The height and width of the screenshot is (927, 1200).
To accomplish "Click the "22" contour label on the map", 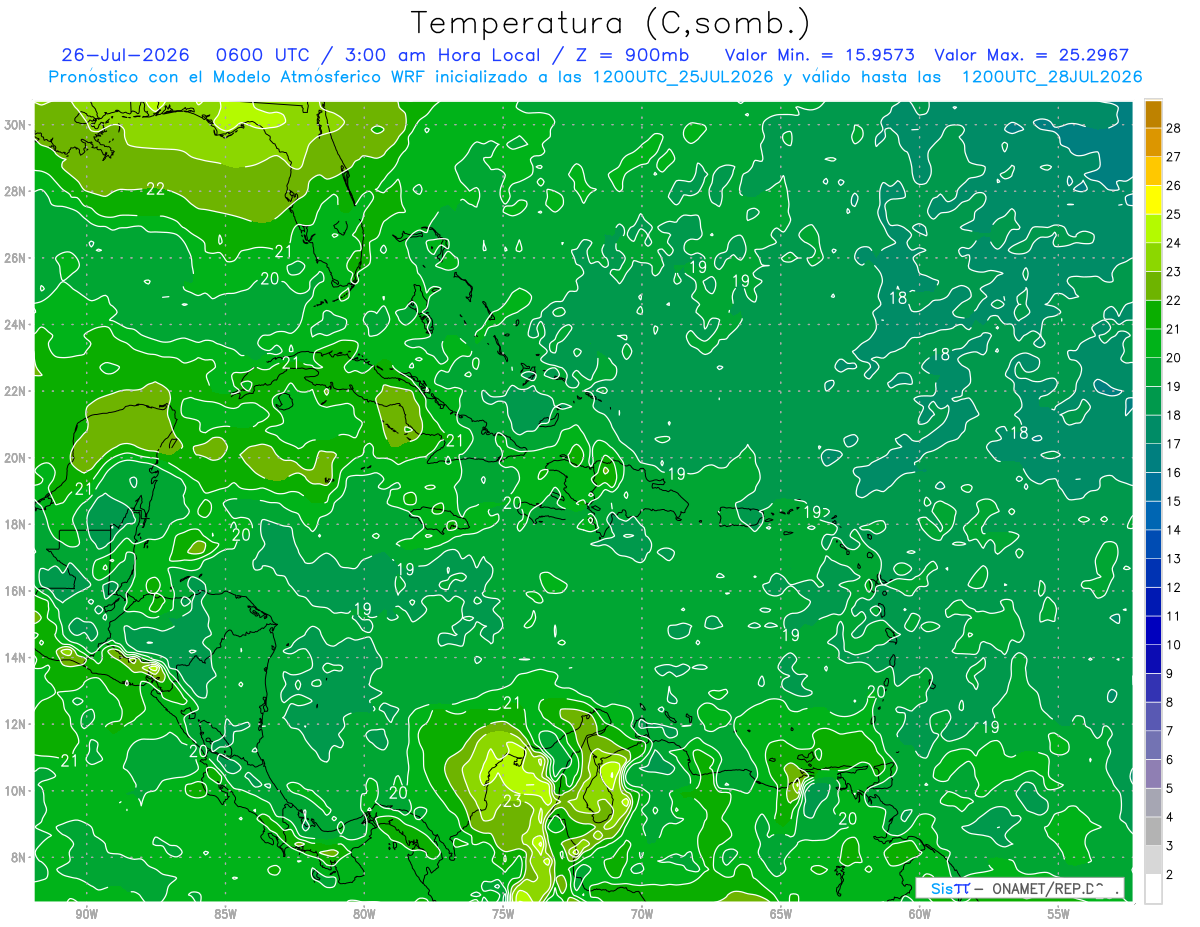I will click(x=155, y=188).
